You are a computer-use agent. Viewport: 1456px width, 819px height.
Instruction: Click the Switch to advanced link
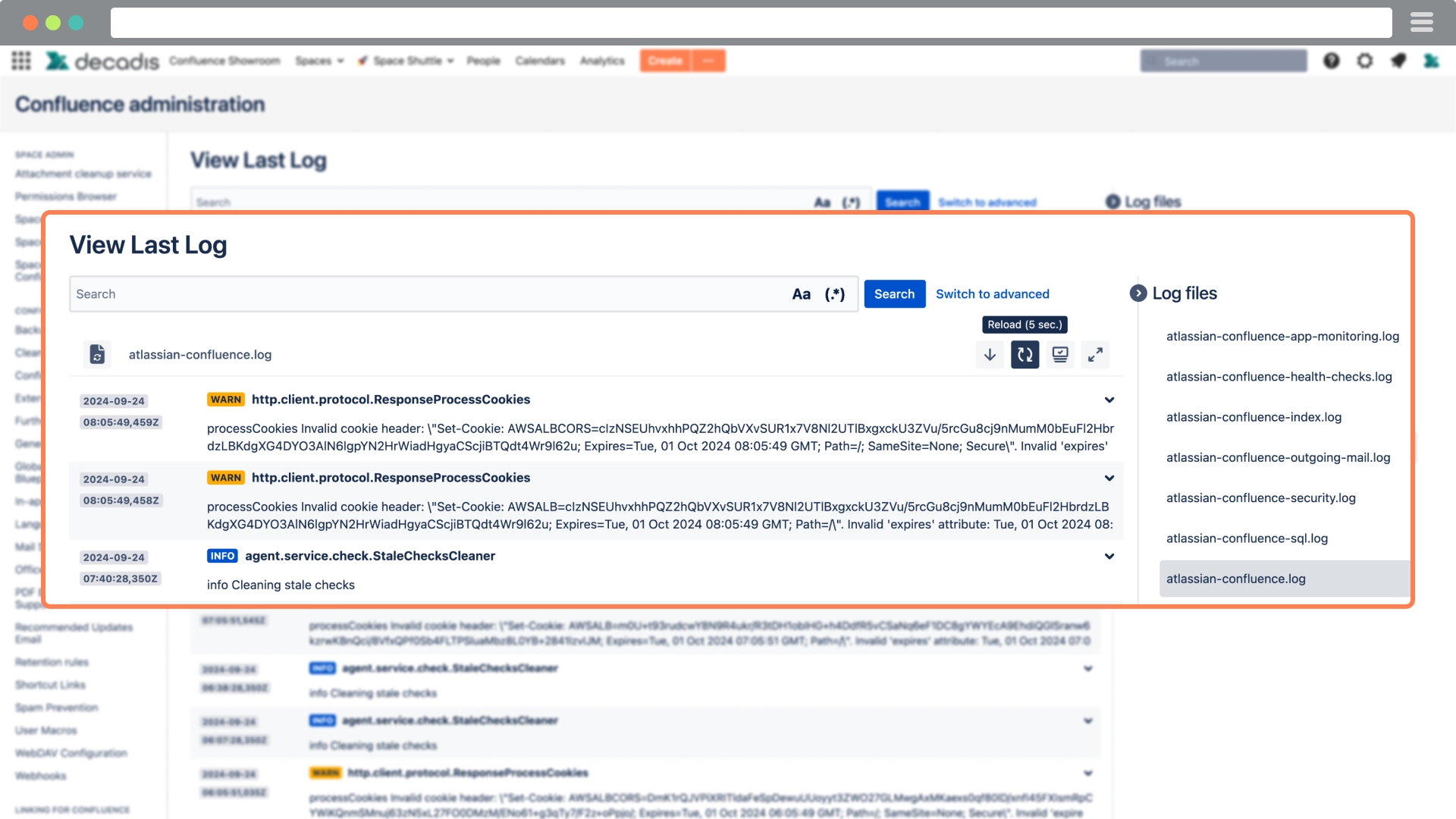click(x=993, y=294)
